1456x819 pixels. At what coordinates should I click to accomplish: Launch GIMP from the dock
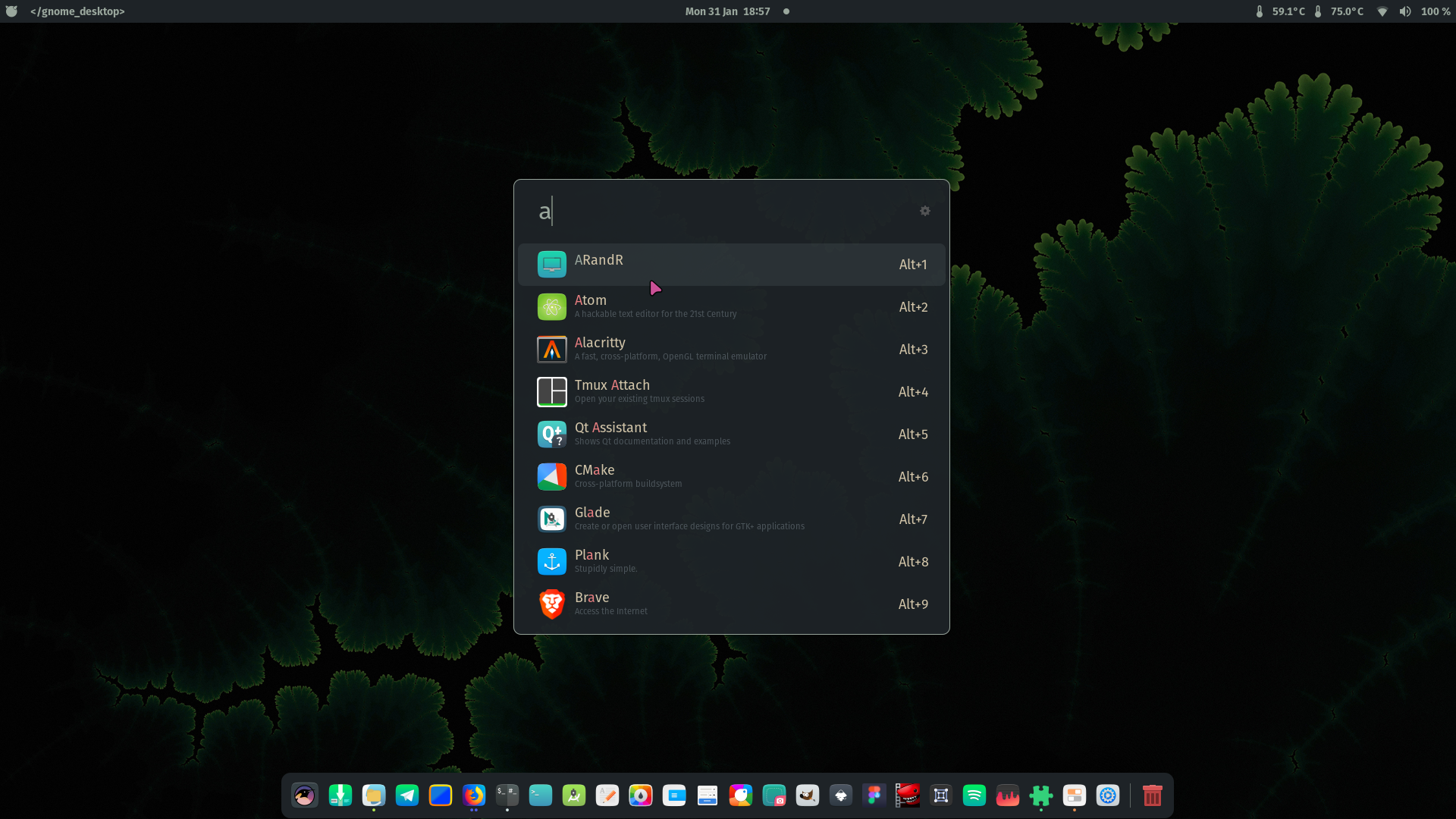click(x=808, y=795)
